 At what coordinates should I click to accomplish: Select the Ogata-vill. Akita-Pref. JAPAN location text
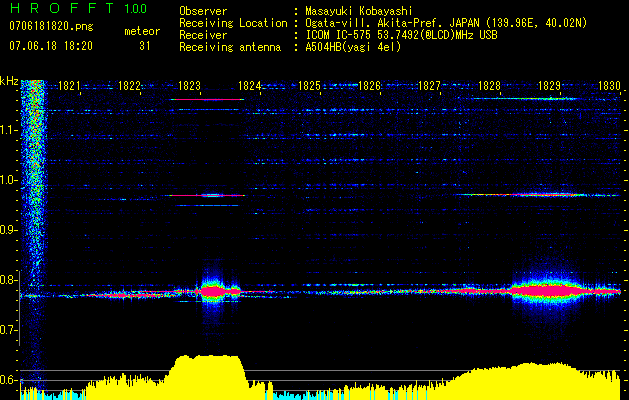446,23
